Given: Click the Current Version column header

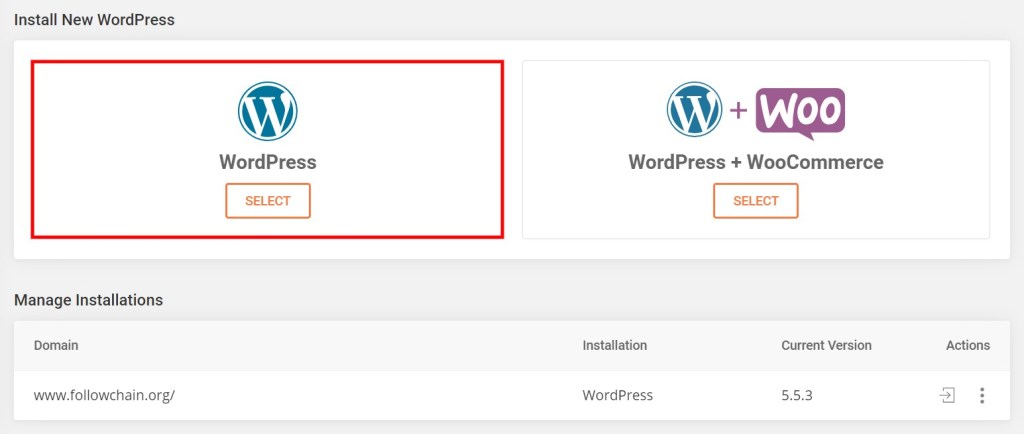Looking at the screenshot, I should point(826,345).
